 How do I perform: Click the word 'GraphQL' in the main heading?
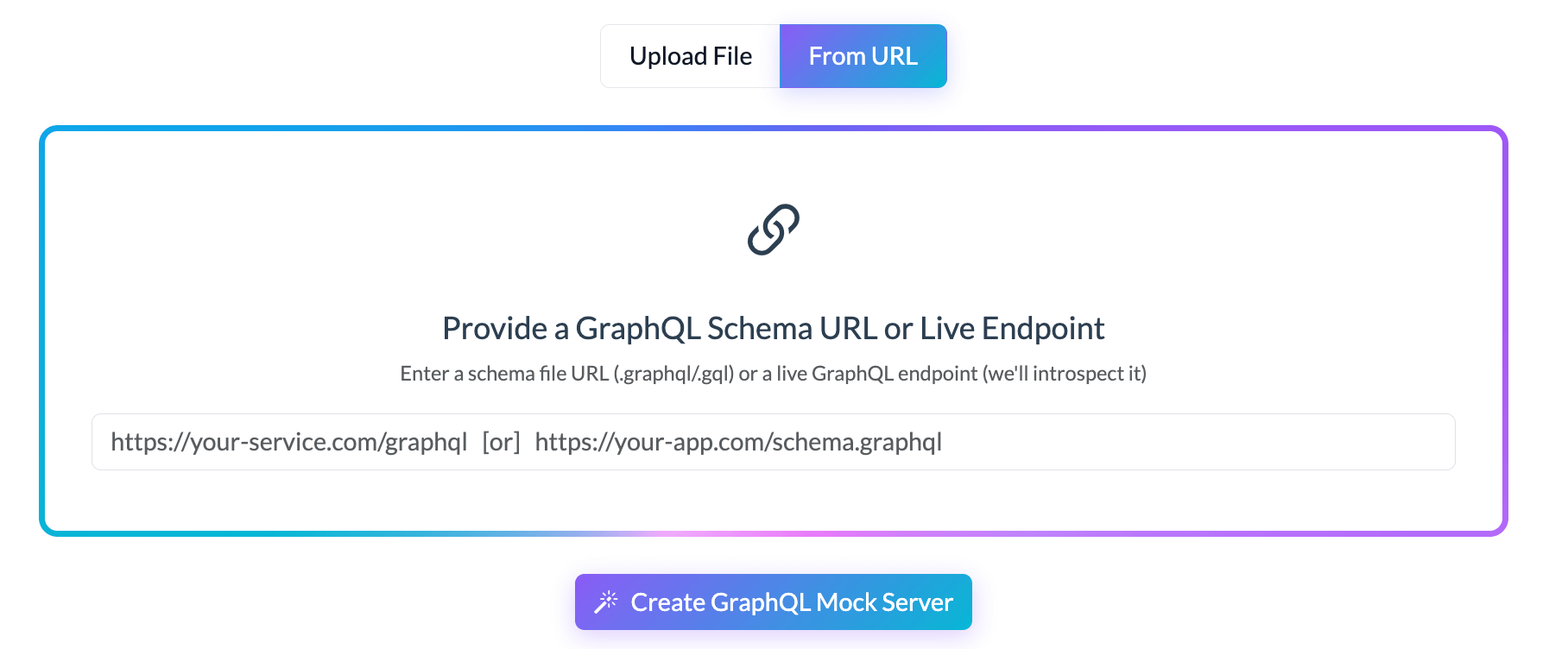tap(638, 329)
